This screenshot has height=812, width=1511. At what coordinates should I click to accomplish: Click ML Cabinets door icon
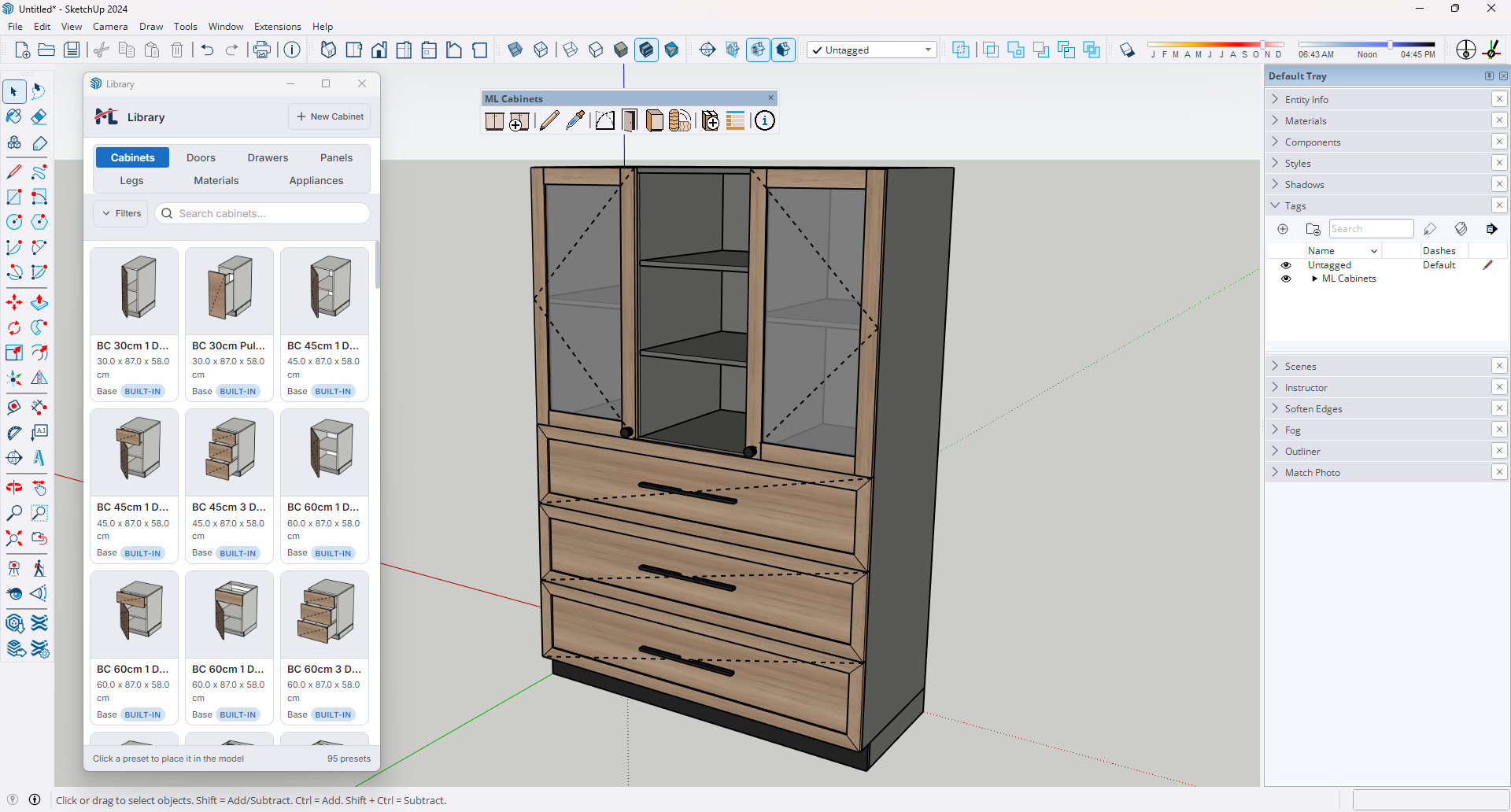pos(629,120)
